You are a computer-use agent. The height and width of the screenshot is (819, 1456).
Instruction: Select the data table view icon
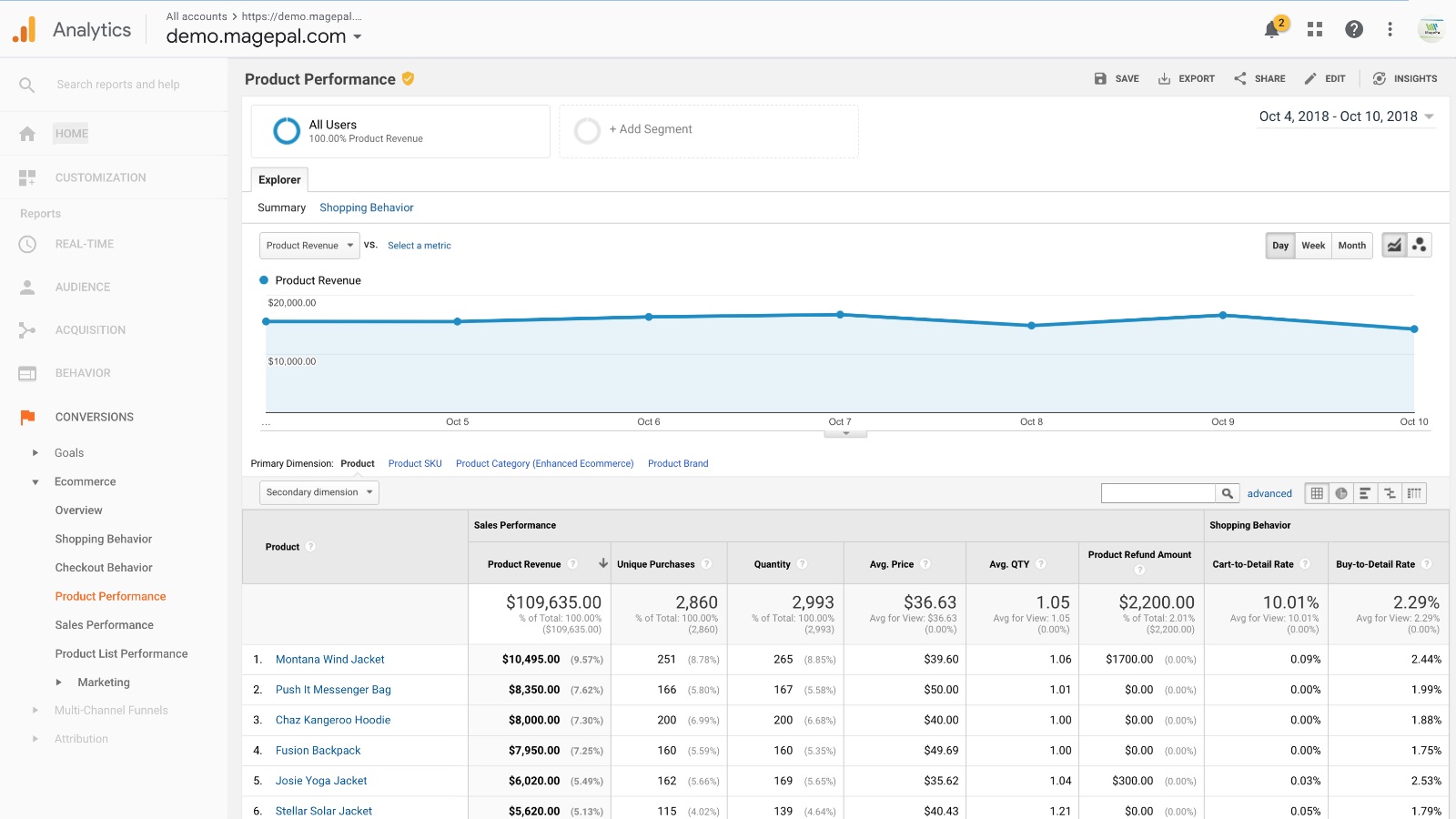(1316, 493)
